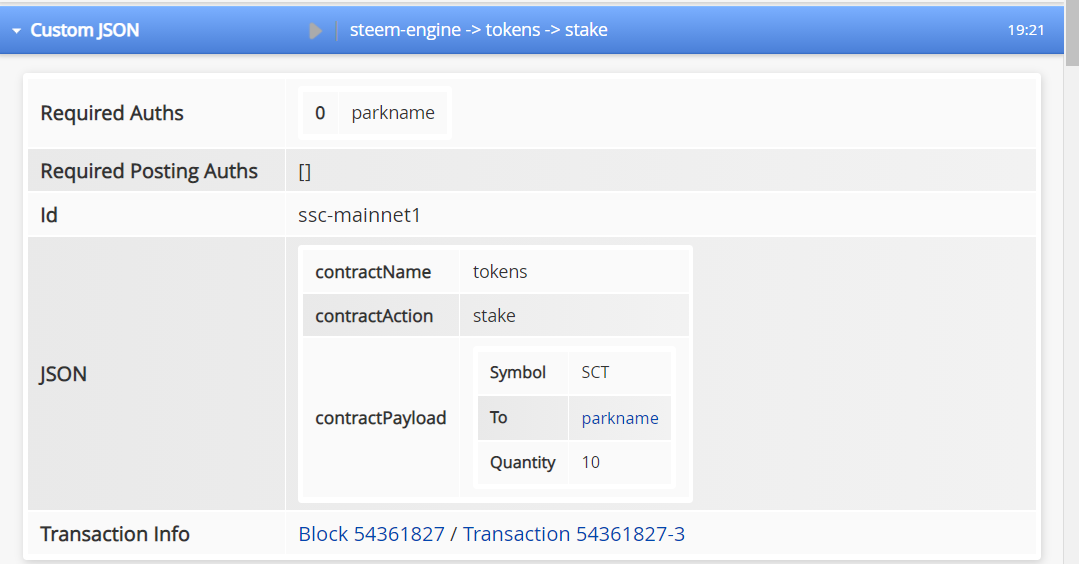The image size is (1079, 564).
Task: Click the Transaction Info label
Action: [115, 534]
